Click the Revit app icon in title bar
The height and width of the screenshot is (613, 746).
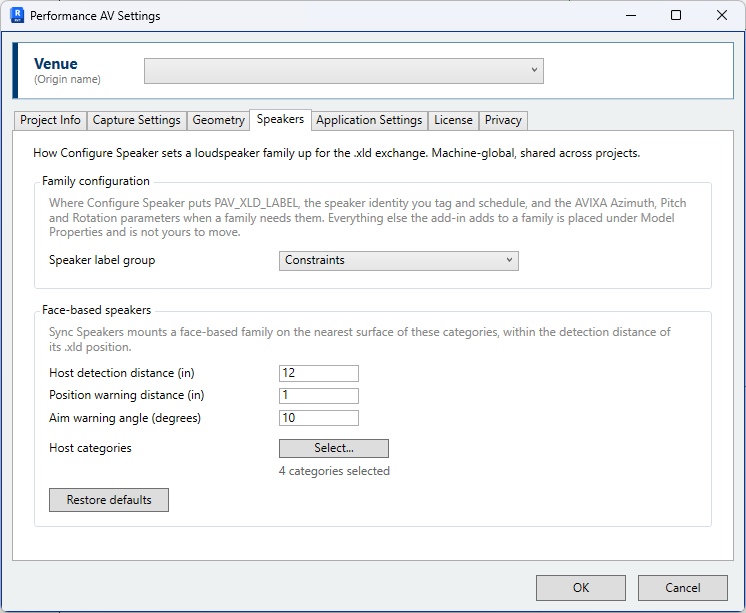[17, 15]
